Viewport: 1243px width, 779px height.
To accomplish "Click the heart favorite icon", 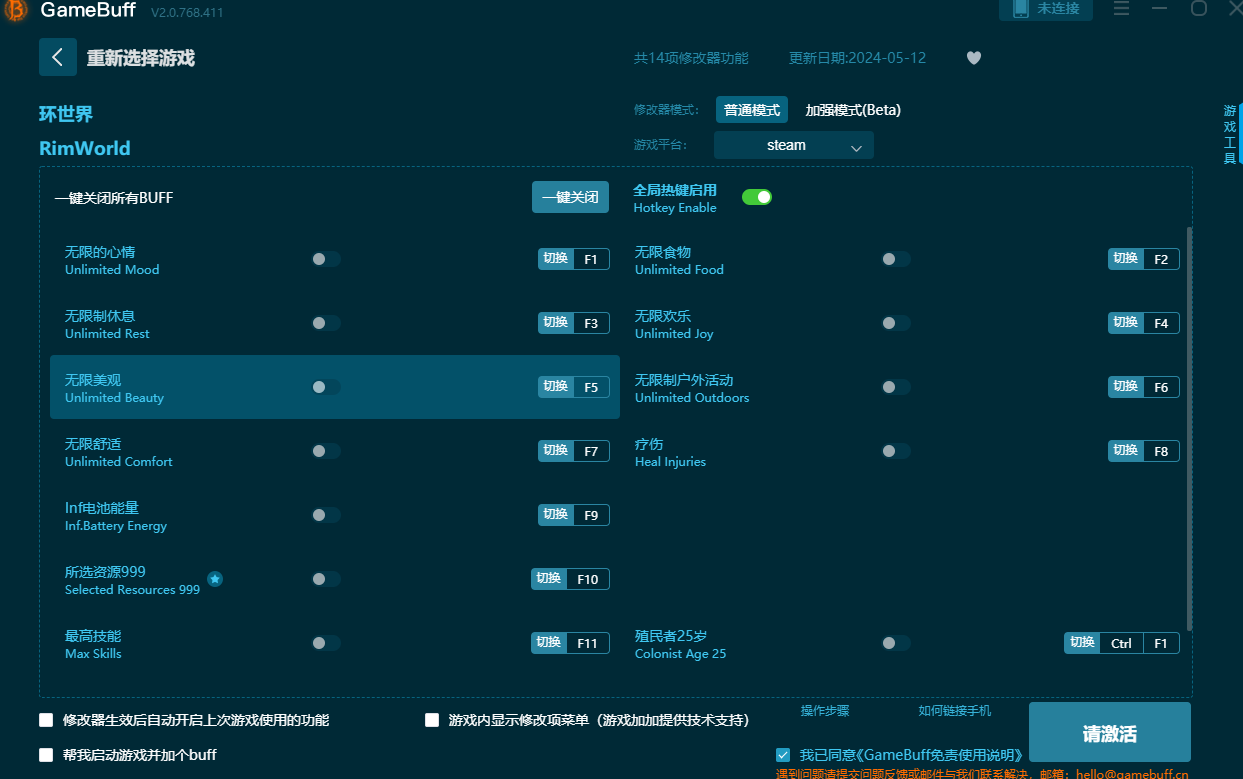I will (974, 58).
